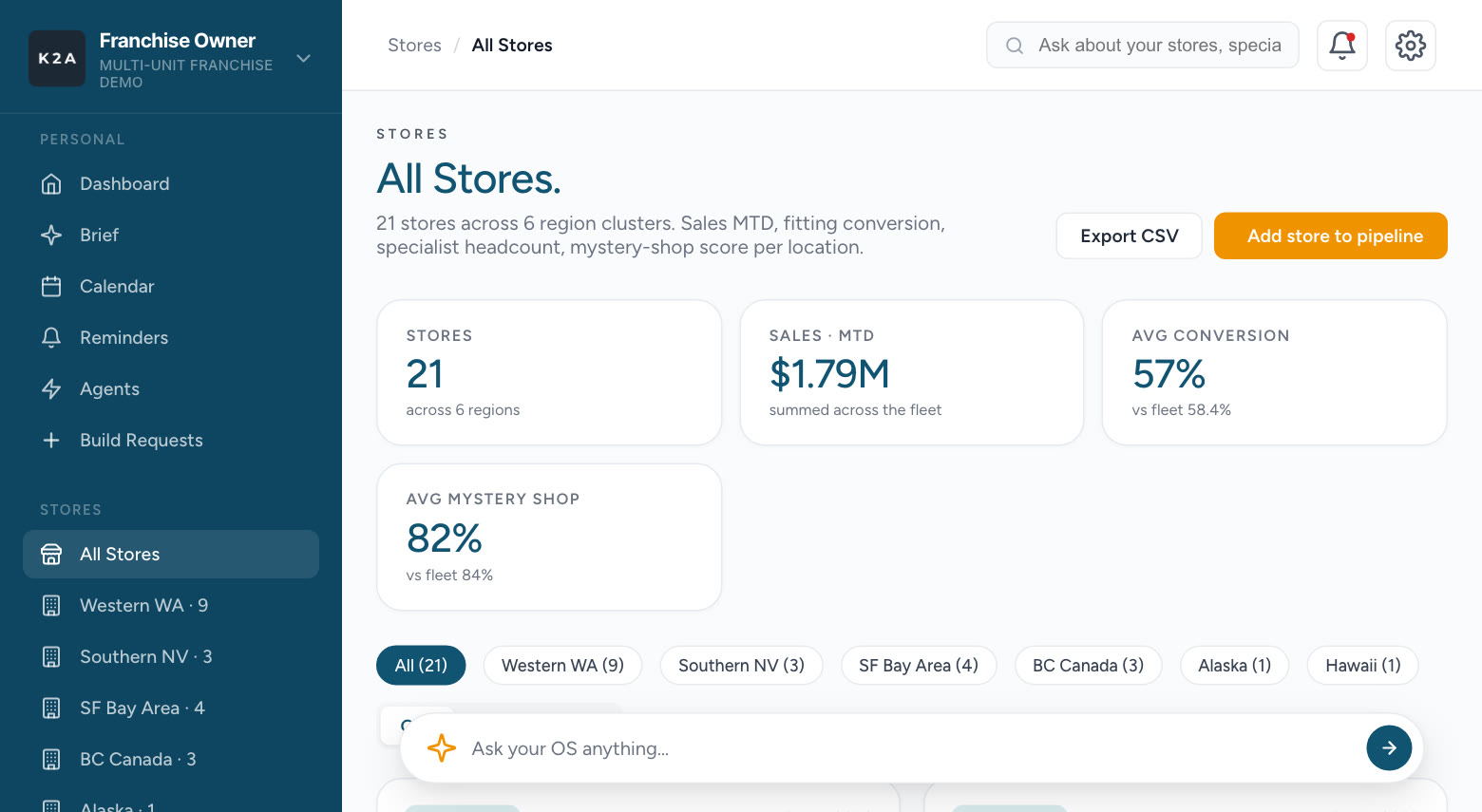Filter stores by BC Canada (3)
Screen dimensions: 1482x812
point(1089,666)
